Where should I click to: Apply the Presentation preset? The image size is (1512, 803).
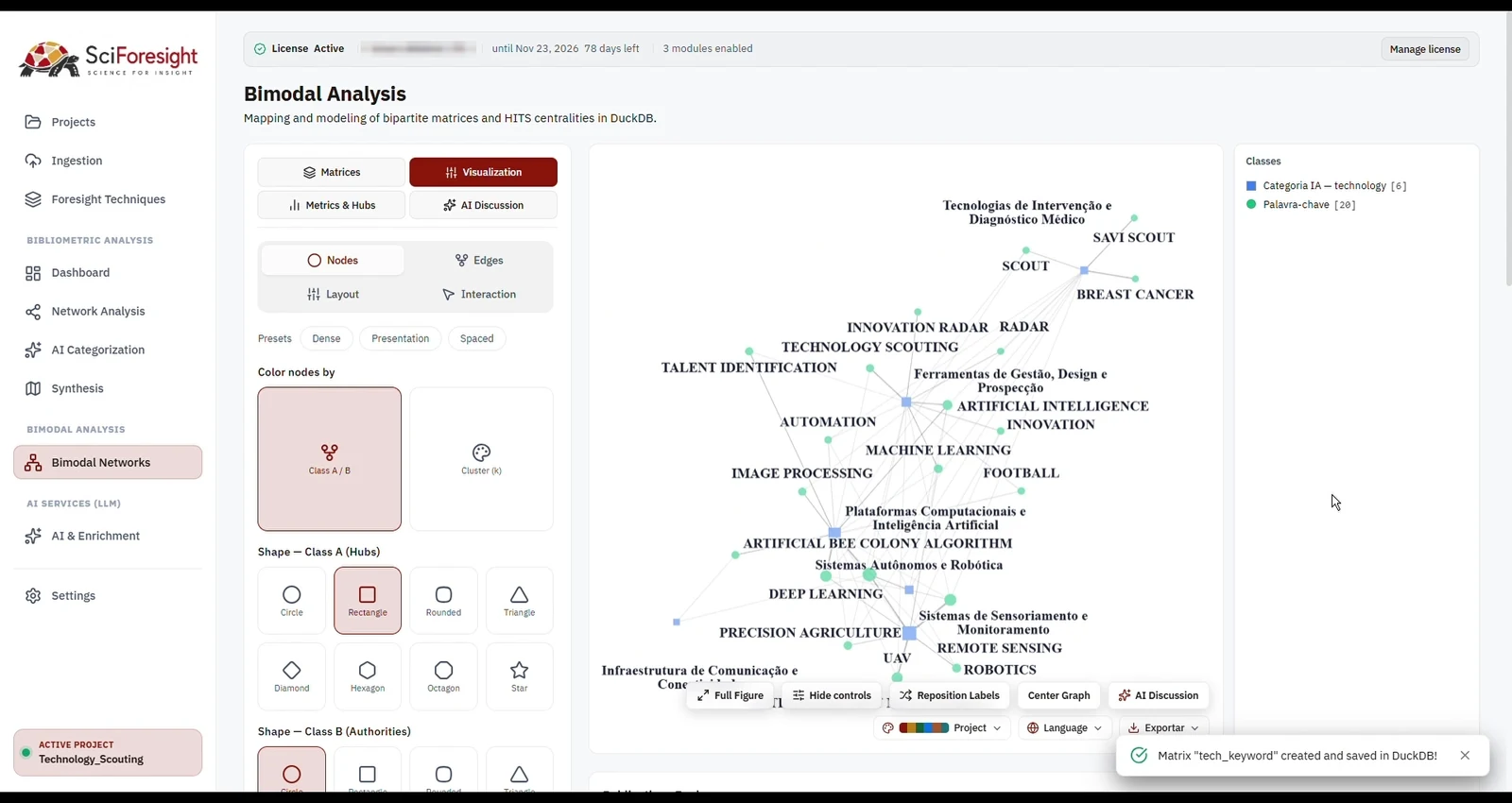point(401,338)
